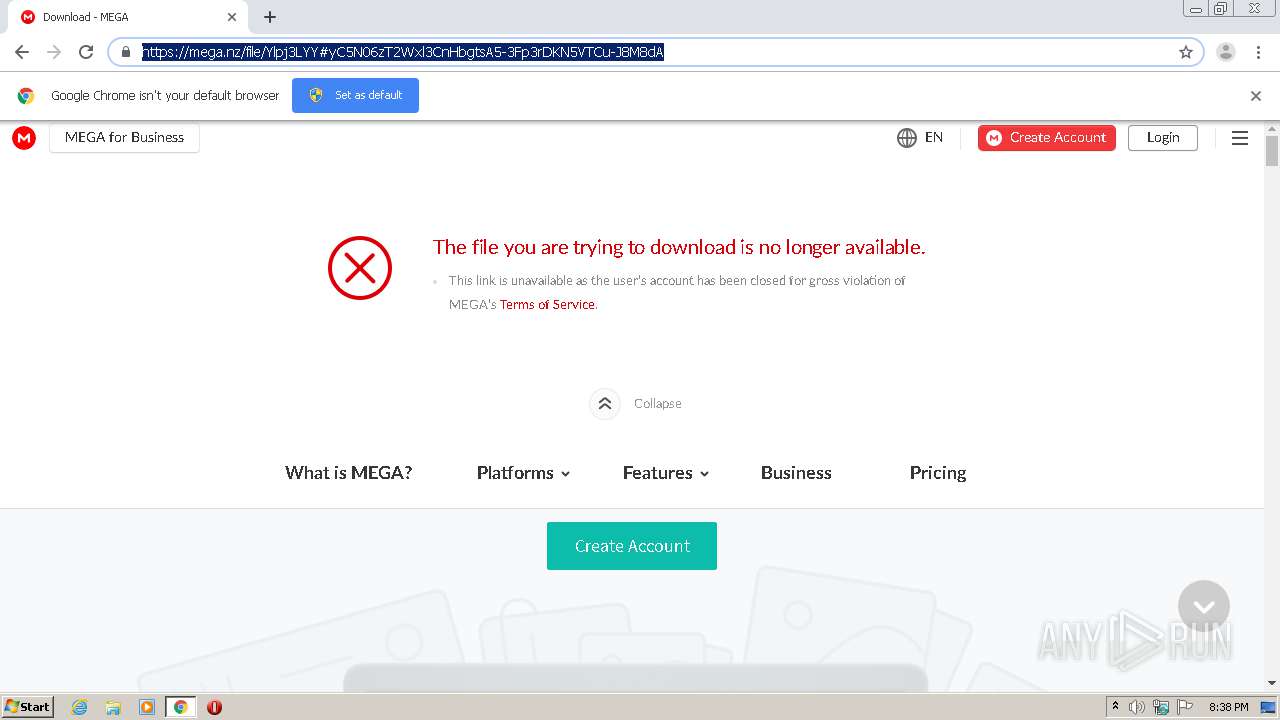Open the Terms of Service link
The width and height of the screenshot is (1280, 720).
(x=547, y=304)
